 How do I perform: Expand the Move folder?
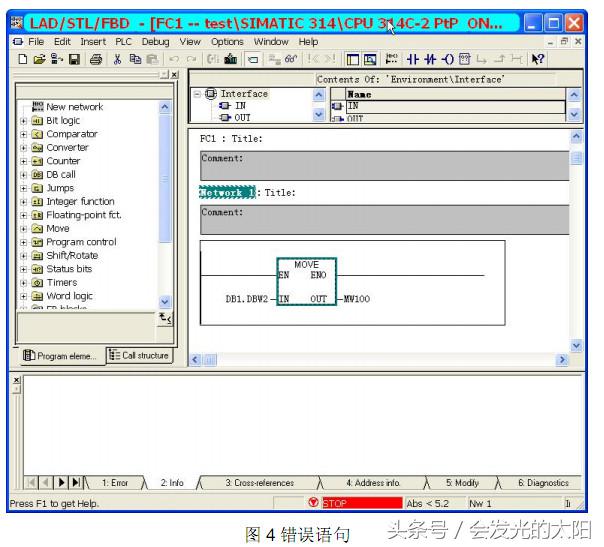click(23, 229)
